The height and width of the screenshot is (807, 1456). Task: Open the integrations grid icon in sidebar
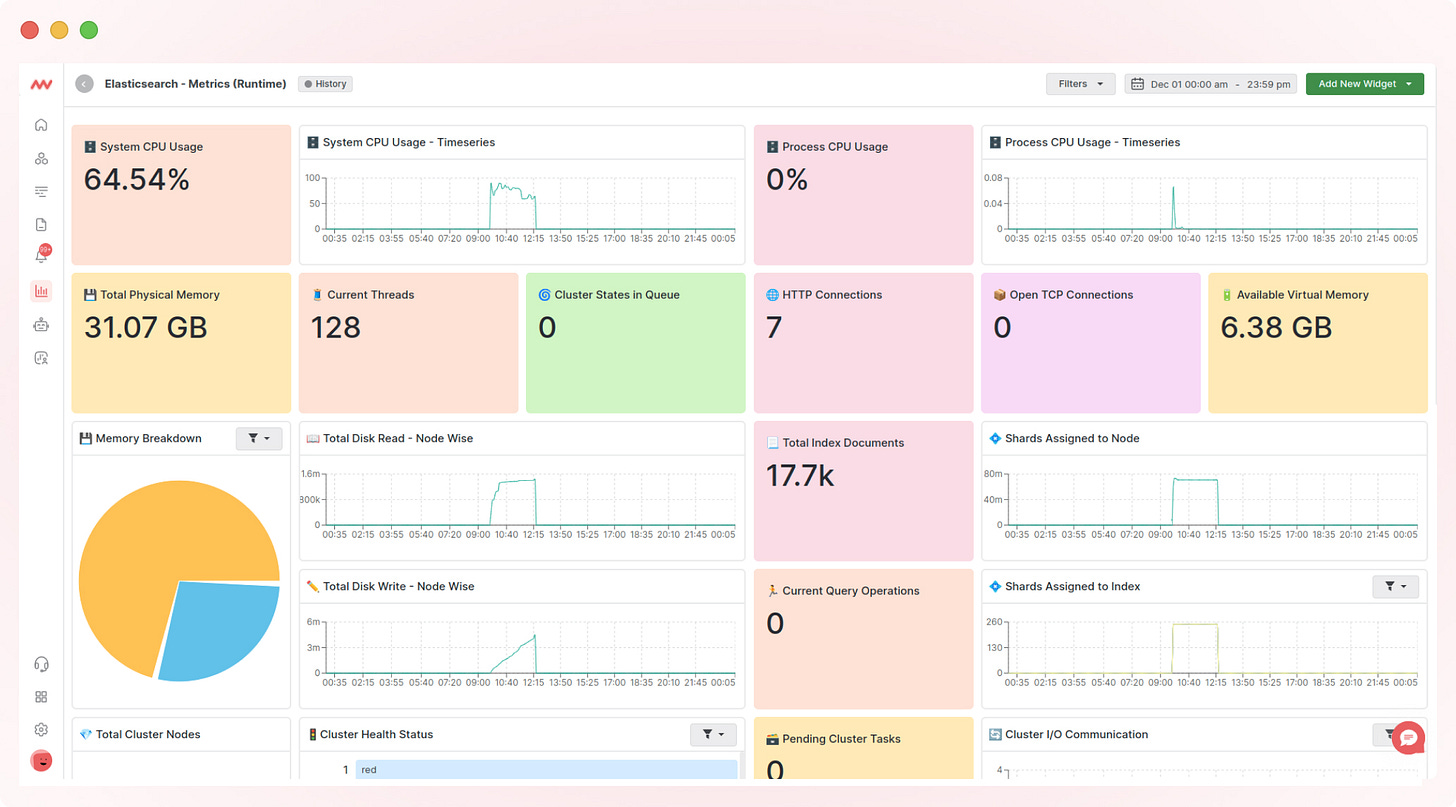[41, 697]
